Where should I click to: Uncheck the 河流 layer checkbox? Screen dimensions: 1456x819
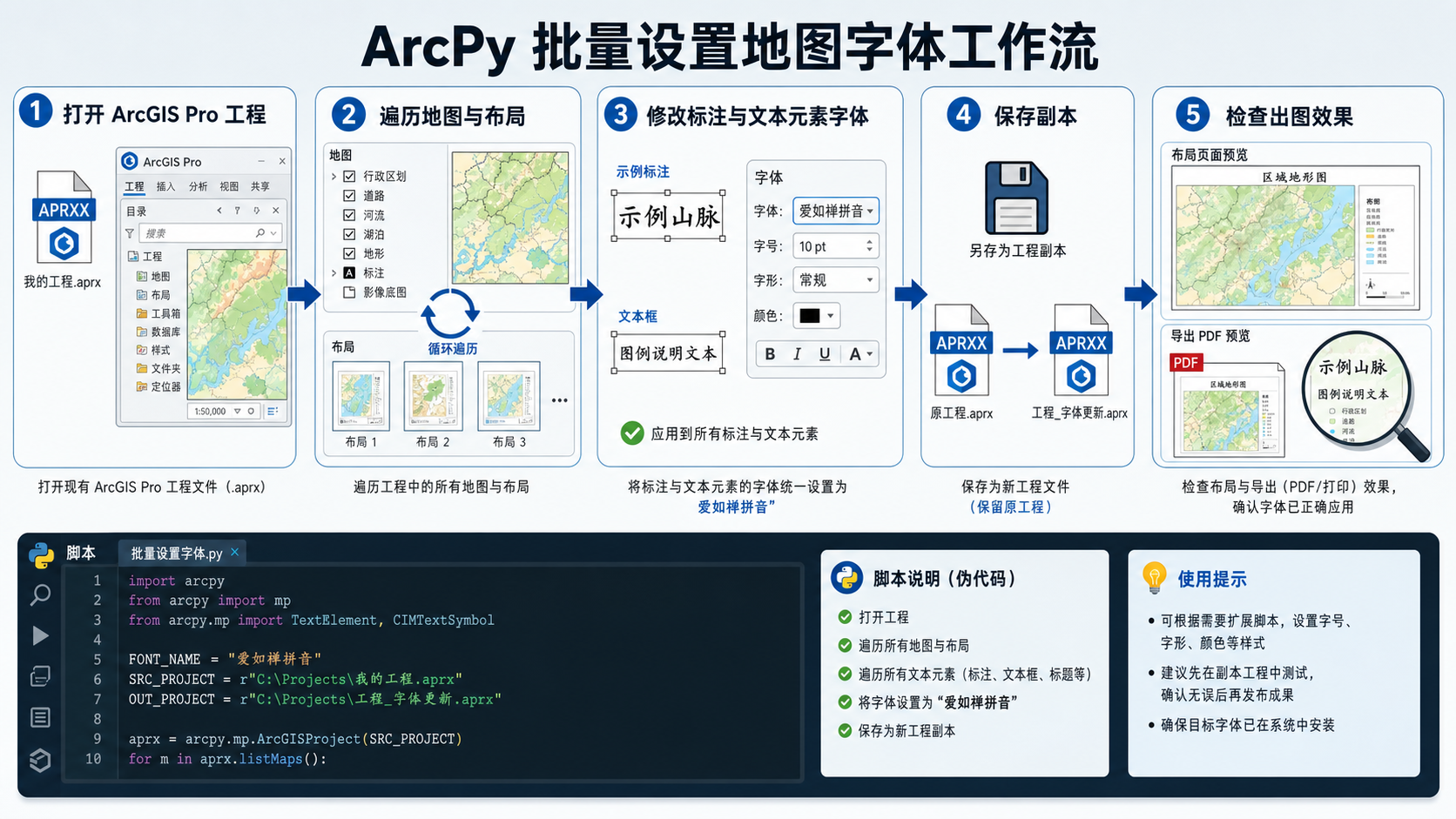pos(349,215)
